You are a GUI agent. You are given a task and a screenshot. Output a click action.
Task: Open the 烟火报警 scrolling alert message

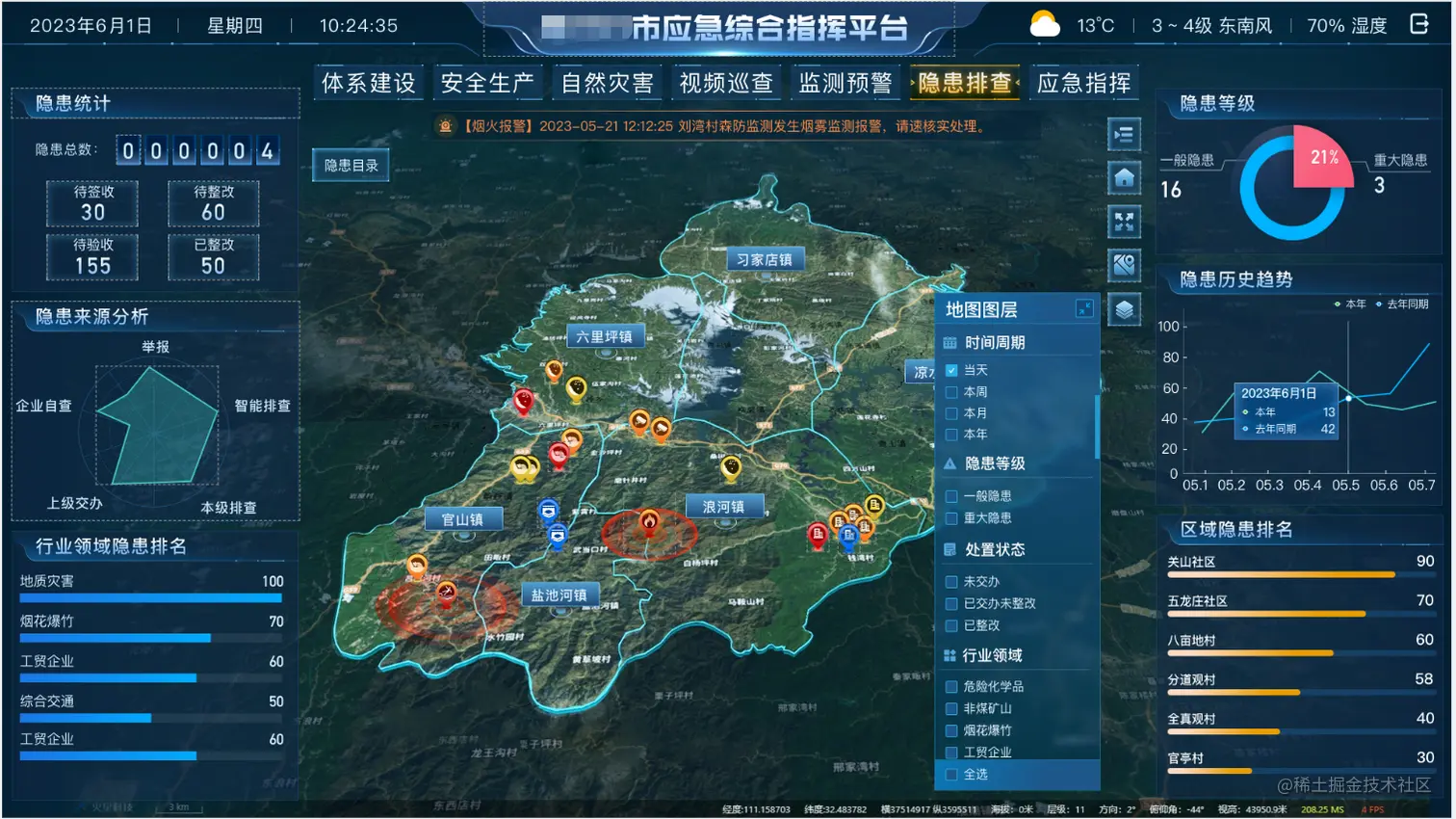(x=725, y=126)
